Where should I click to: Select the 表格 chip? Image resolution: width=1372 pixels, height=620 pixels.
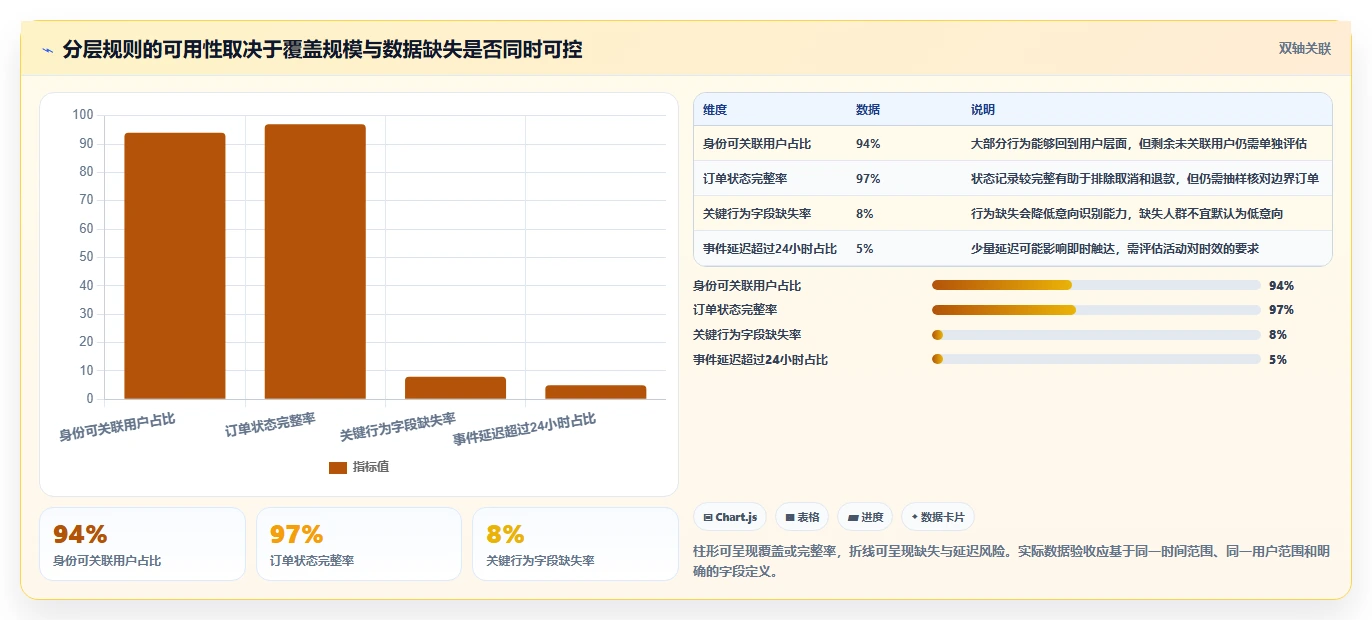(802, 517)
